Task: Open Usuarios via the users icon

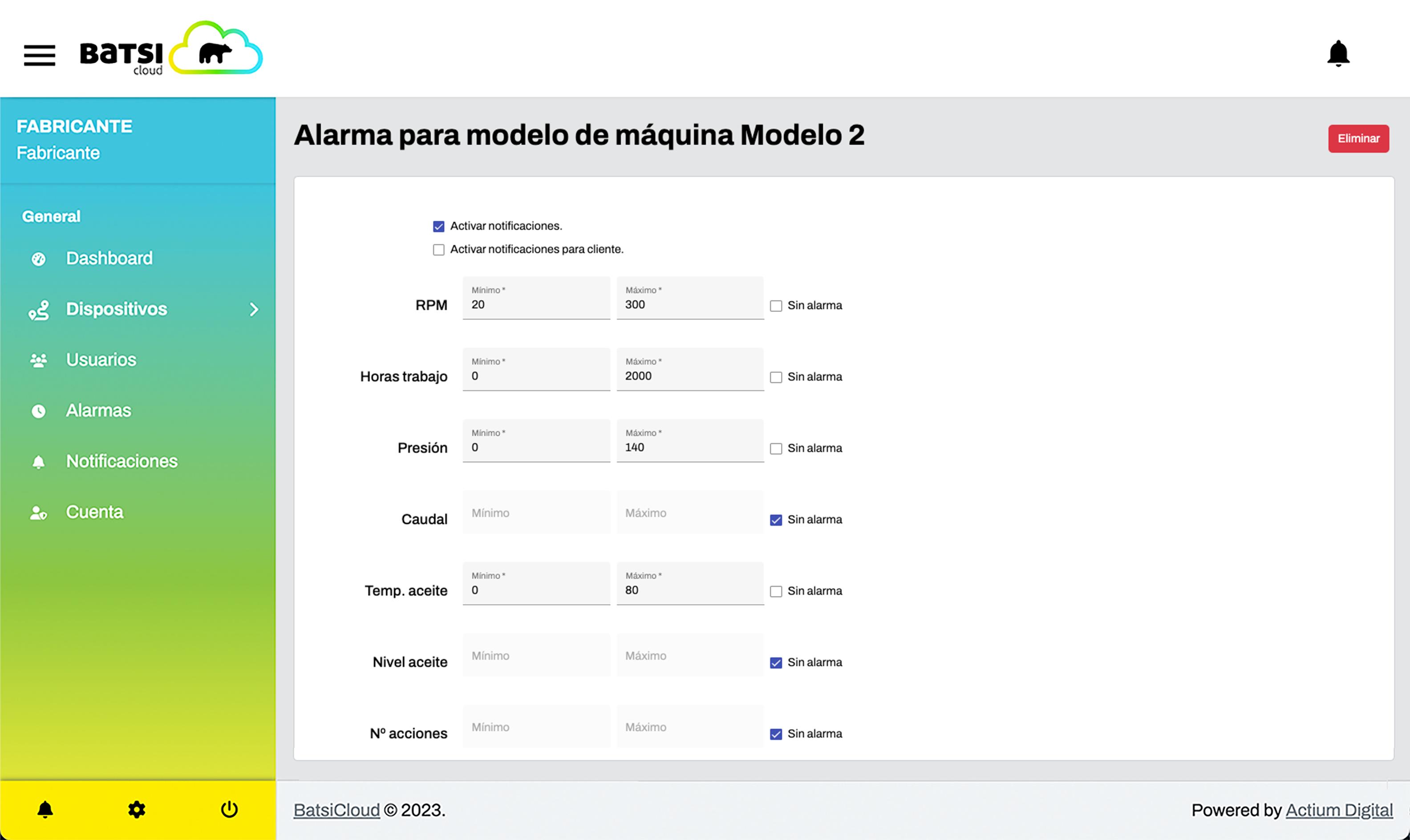Action: pos(39,359)
